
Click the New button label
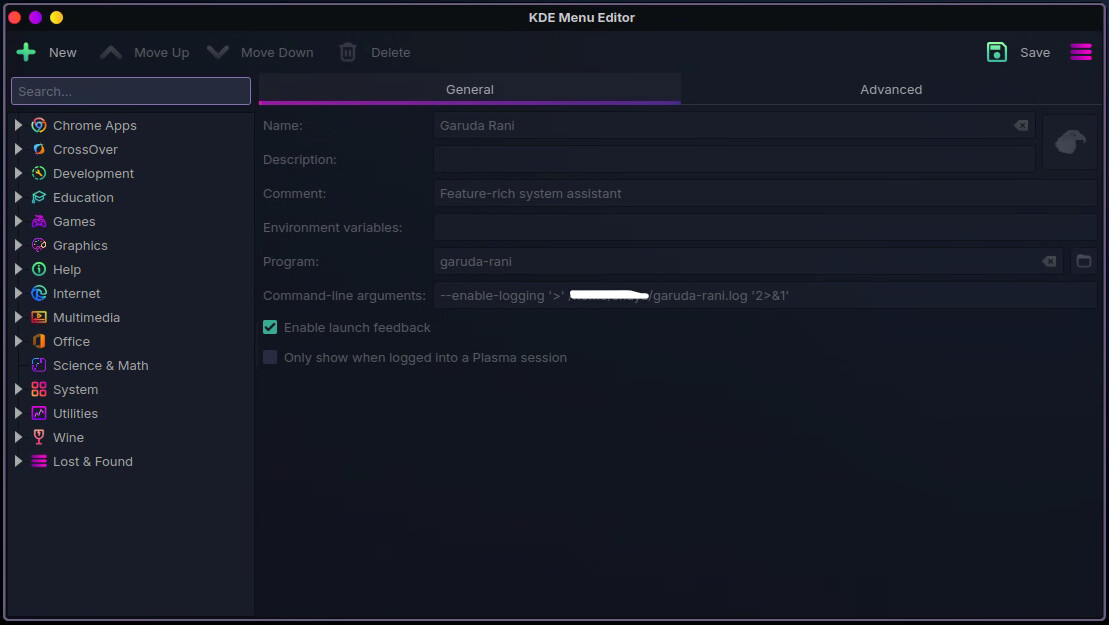click(63, 53)
